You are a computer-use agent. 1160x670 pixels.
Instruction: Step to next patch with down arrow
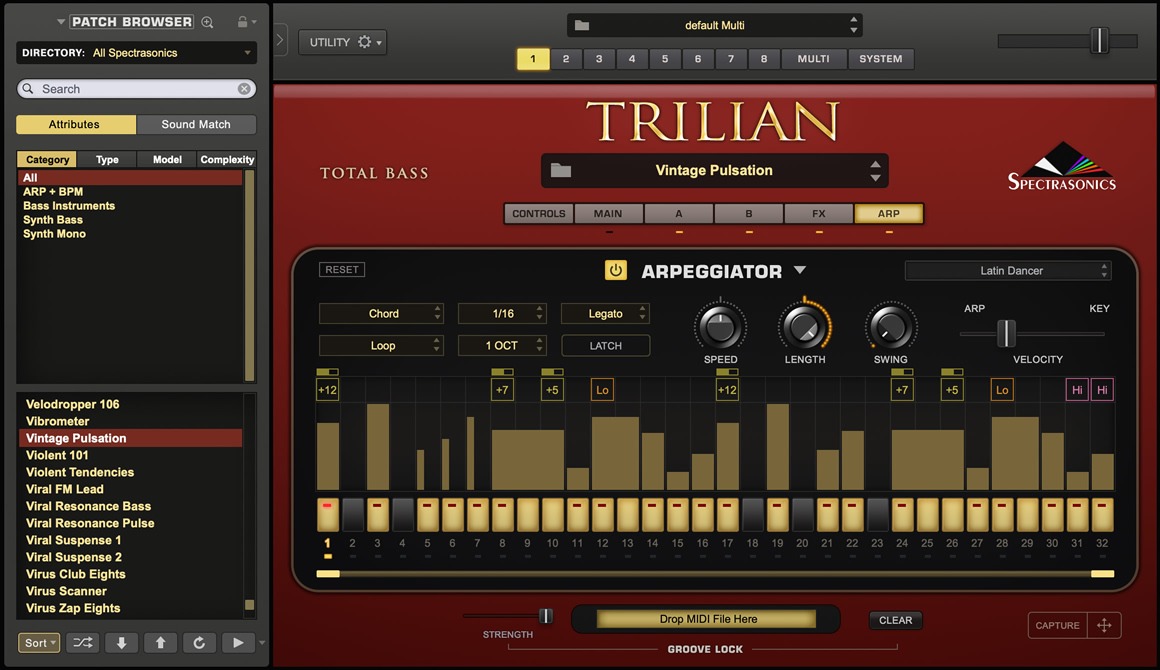[121, 643]
